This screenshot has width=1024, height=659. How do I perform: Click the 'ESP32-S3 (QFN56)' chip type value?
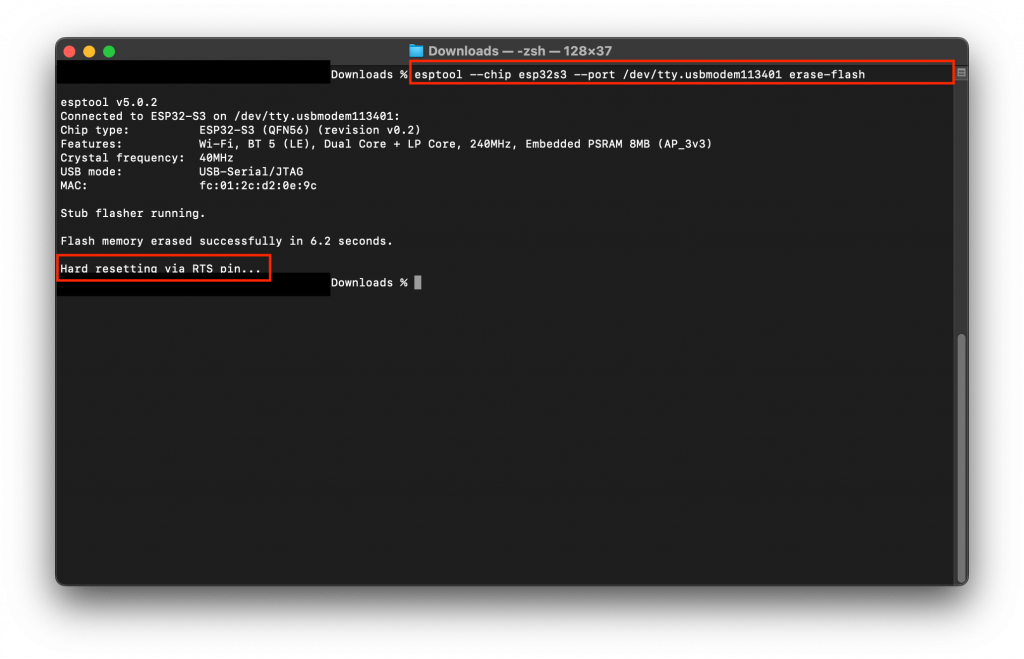click(255, 130)
